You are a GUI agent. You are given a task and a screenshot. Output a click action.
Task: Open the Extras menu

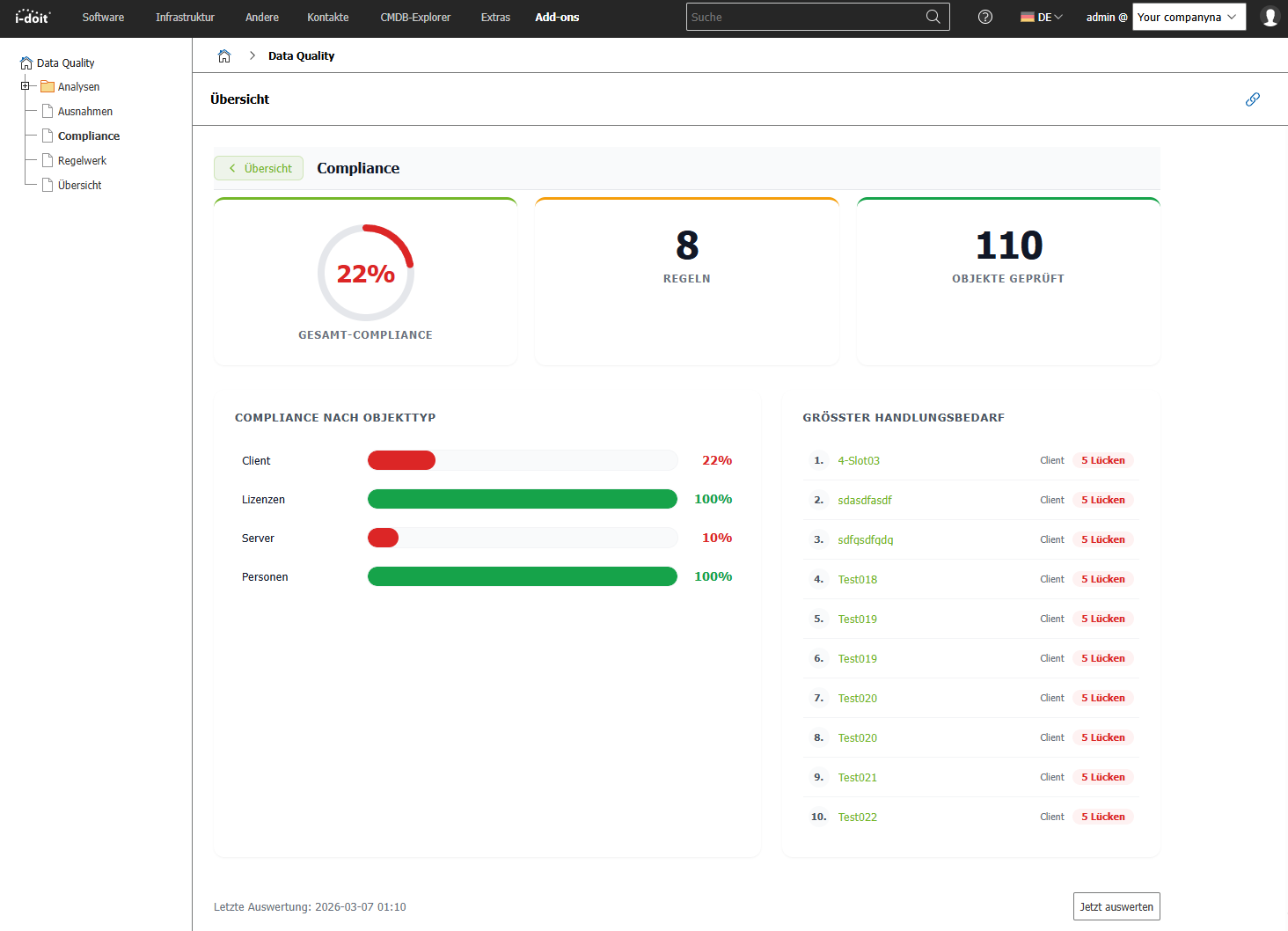tap(494, 17)
